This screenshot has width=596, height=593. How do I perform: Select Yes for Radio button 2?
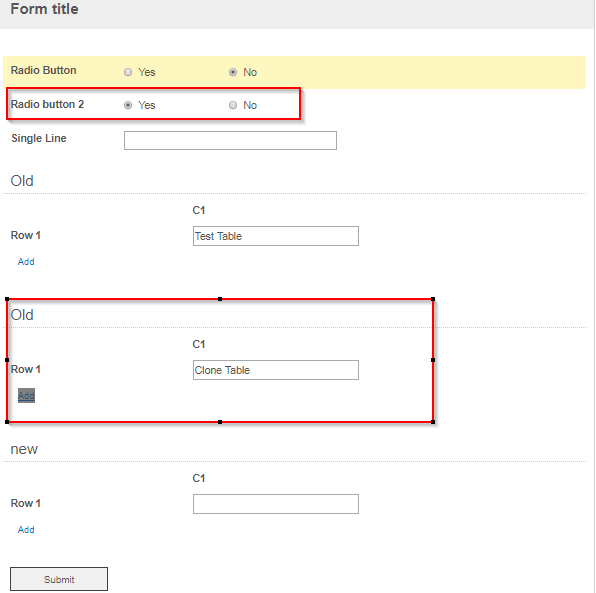pos(128,105)
